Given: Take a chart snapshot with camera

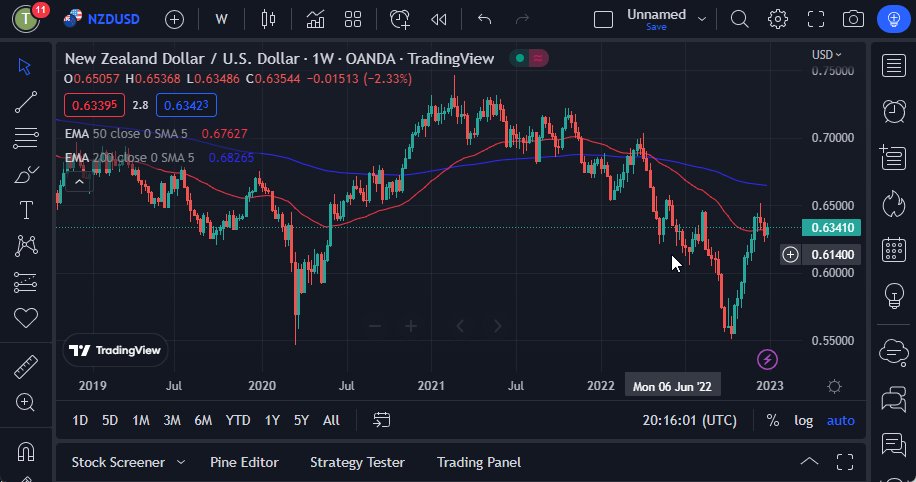Looking at the screenshot, I should pyautogui.click(x=853, y=19).
